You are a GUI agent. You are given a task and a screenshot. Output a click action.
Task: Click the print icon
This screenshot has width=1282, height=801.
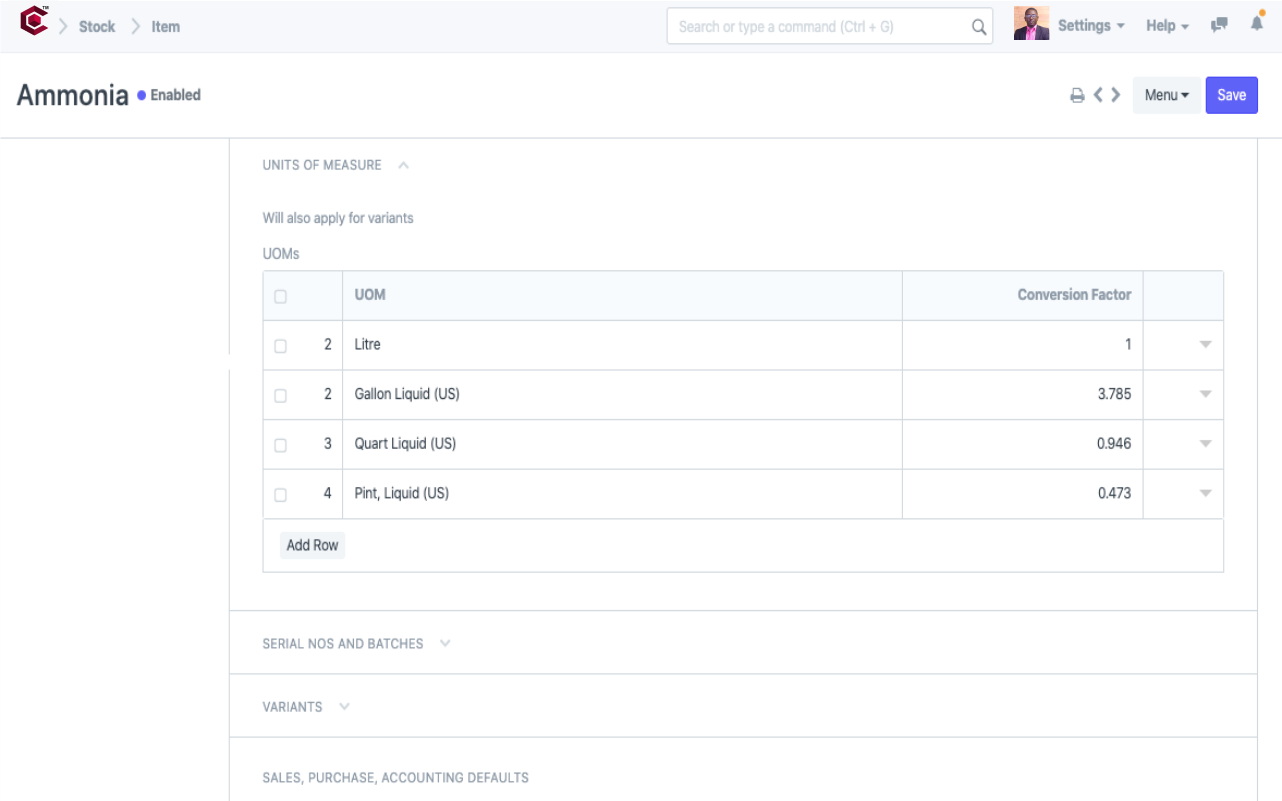tap(1077, 96)
